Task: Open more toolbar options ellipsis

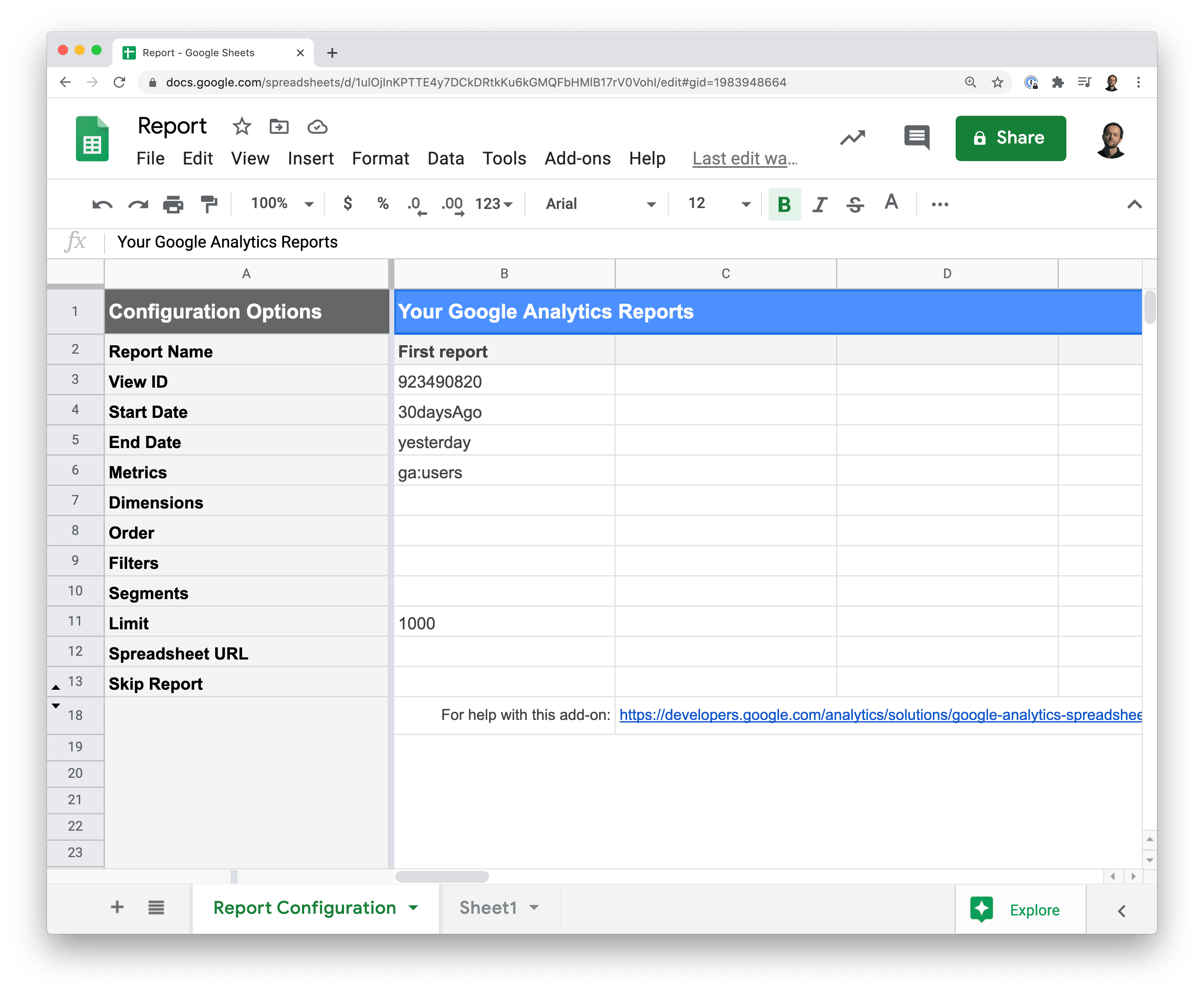Action: tap(940, 204)
